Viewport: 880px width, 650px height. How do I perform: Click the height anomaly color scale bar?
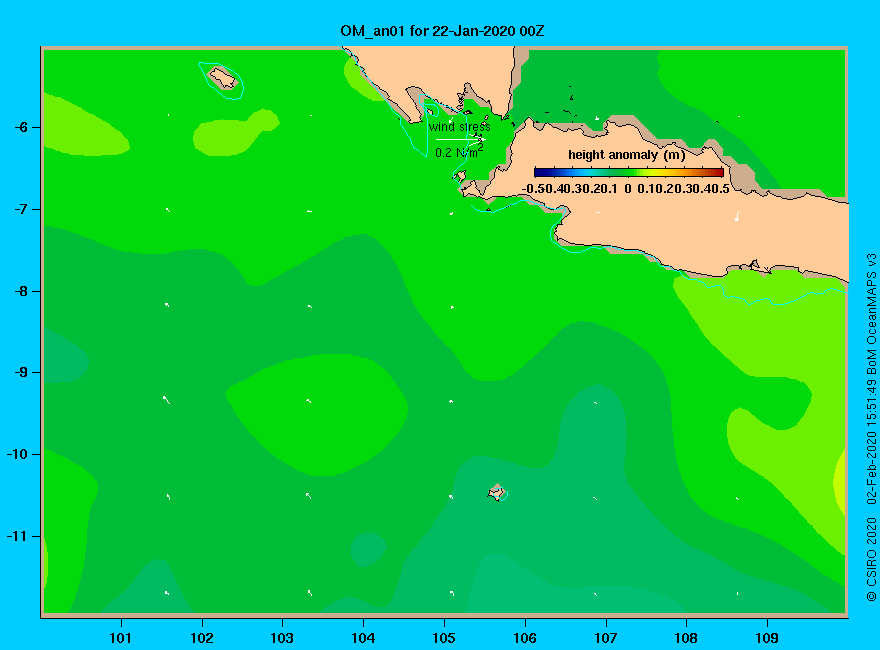[x=629, y=172]
